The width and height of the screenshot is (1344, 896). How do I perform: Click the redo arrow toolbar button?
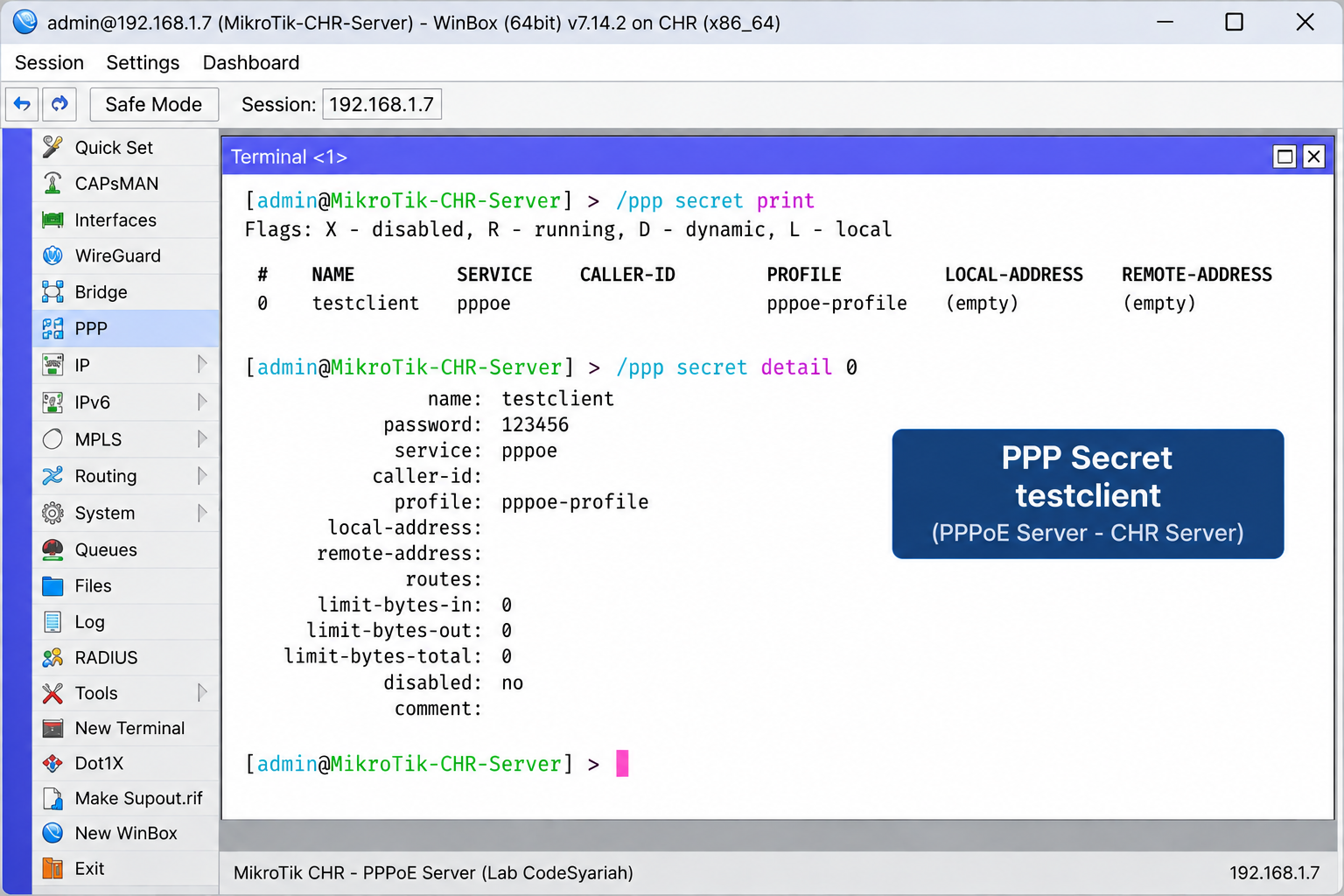59,104
